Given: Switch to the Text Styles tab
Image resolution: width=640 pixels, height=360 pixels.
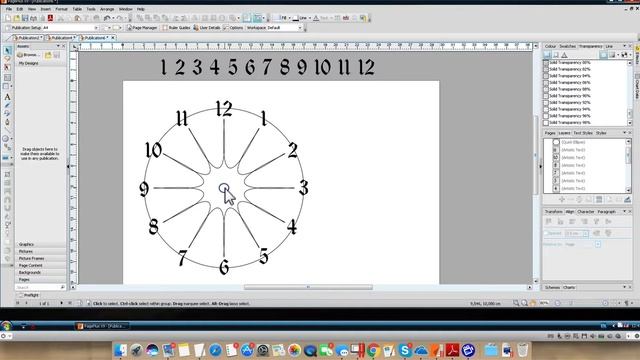Looking at the screenshot, I should pyautogui.click(x=583, y=133).
